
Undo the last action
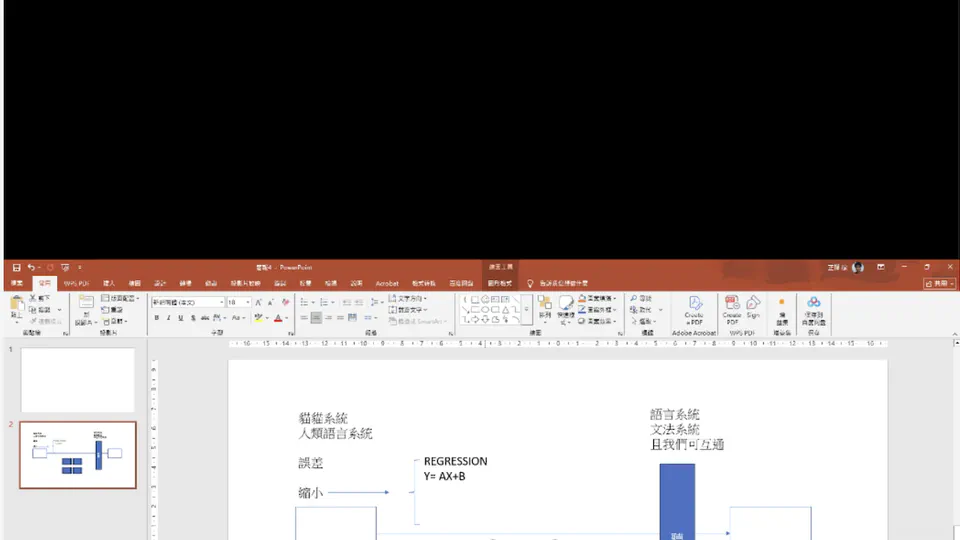pyautogui.click(x=31, y=268)
